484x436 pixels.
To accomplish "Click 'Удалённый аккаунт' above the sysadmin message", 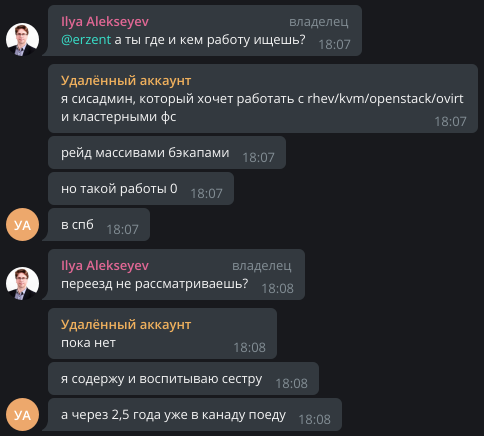I will [x=126, y=81].
